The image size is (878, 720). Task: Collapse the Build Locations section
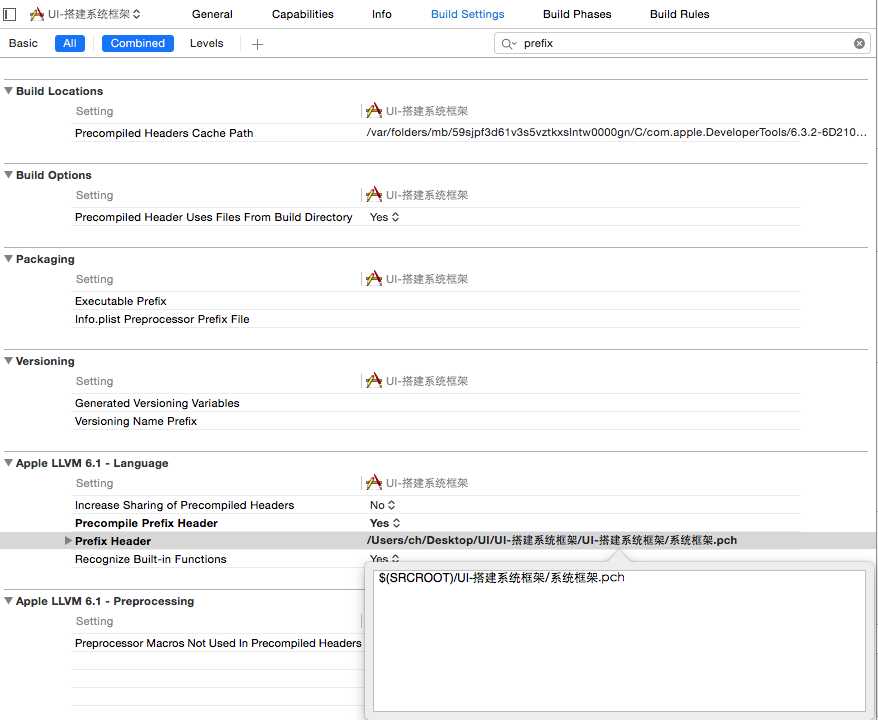[8, 91]
